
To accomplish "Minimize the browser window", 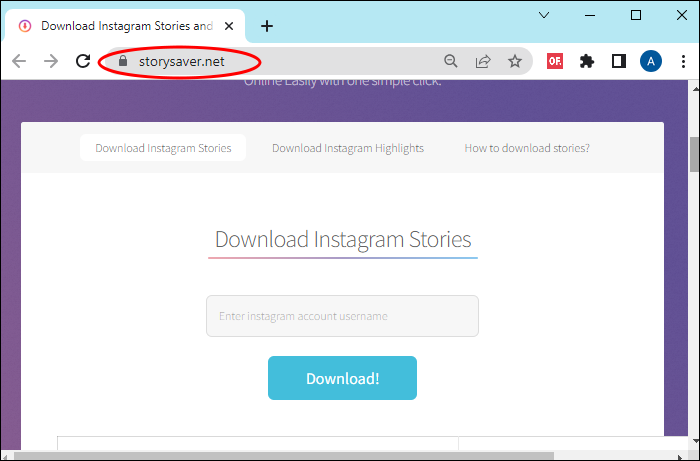I will 590,15.
